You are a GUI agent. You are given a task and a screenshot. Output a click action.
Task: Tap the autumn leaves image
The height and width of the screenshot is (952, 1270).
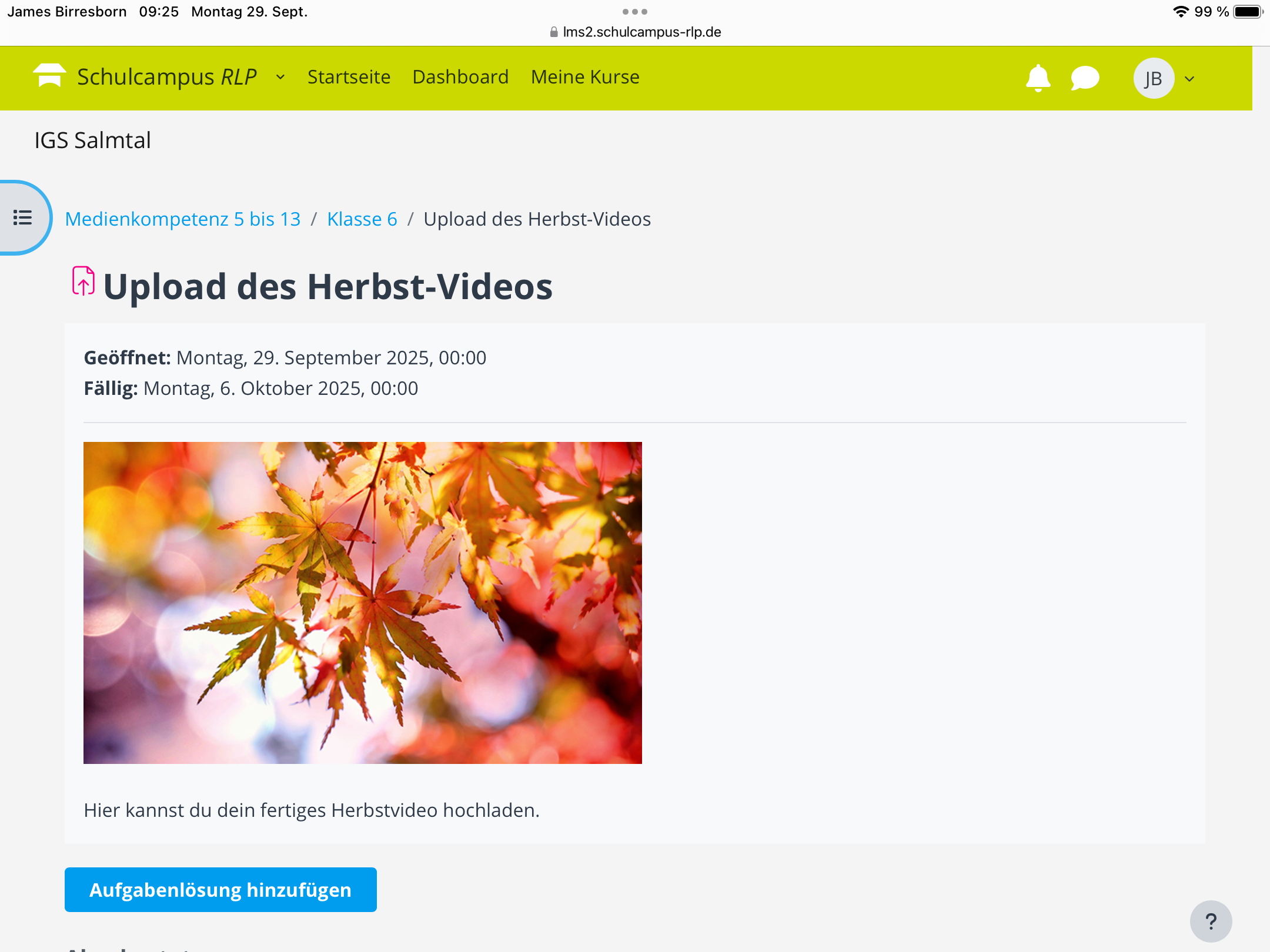363,602
